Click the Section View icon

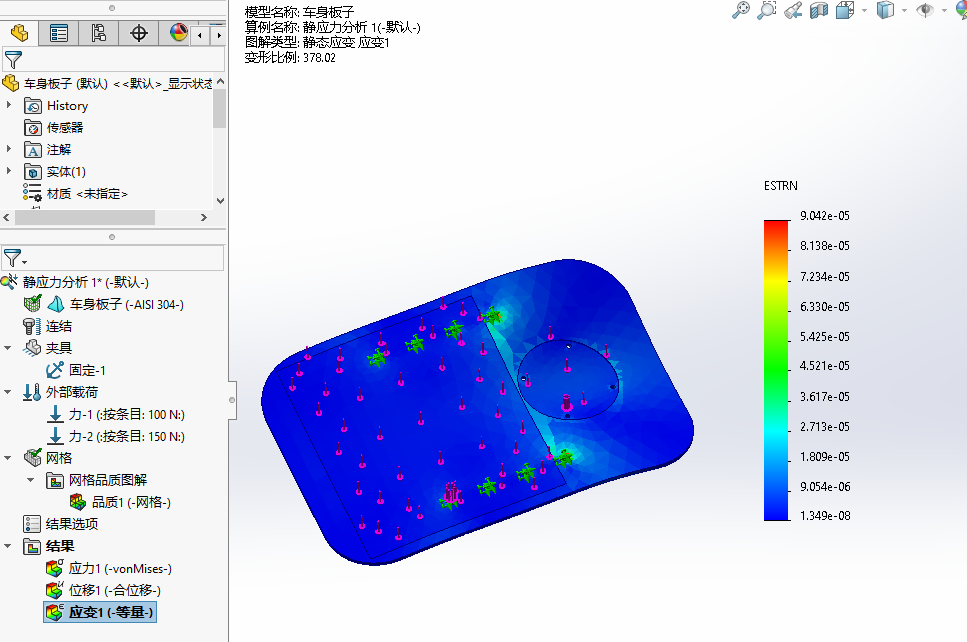click(x=819, y=10)
